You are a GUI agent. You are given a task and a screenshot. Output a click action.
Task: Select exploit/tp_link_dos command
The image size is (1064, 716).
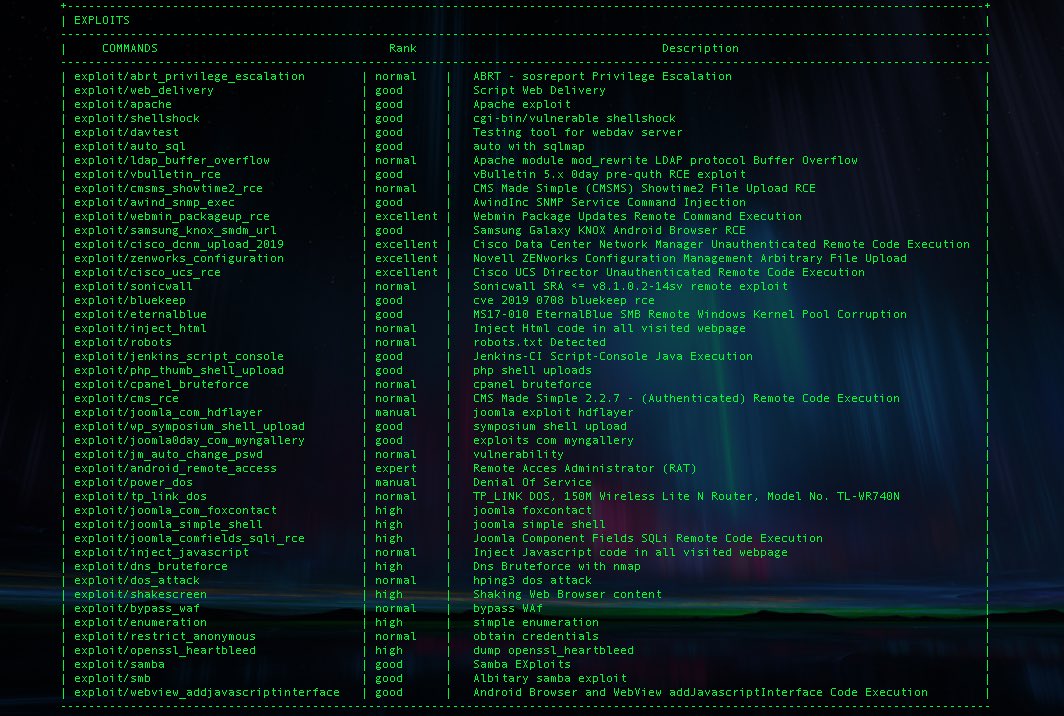[140, 496]
